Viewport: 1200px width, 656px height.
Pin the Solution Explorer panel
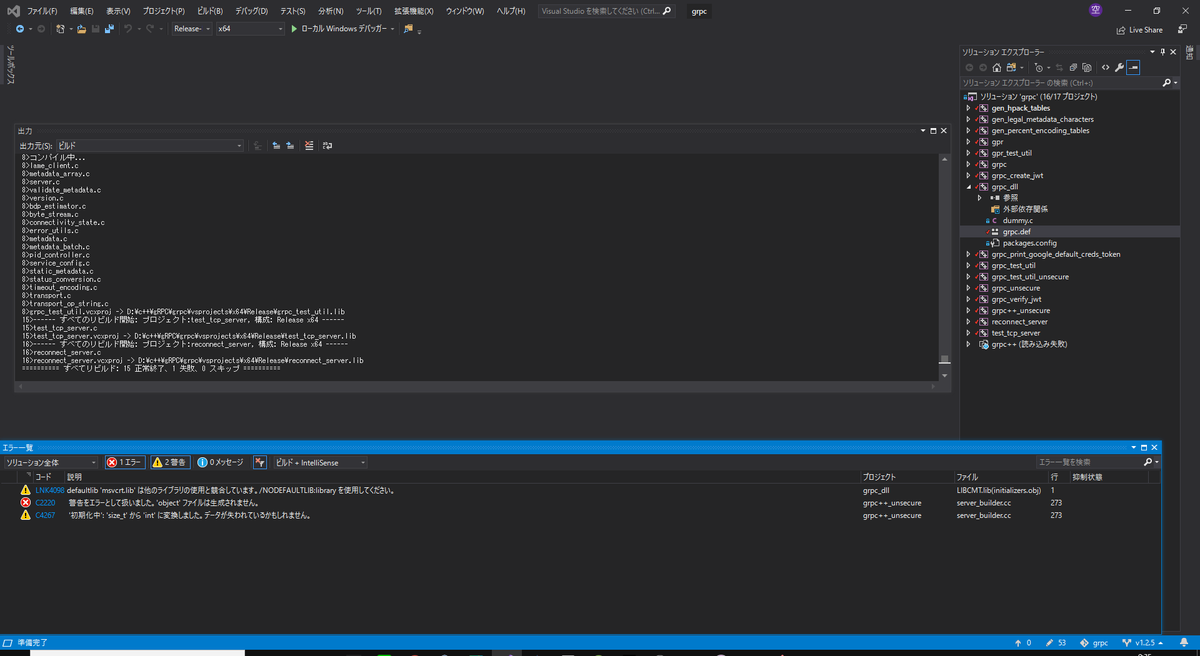[1163, 52]
